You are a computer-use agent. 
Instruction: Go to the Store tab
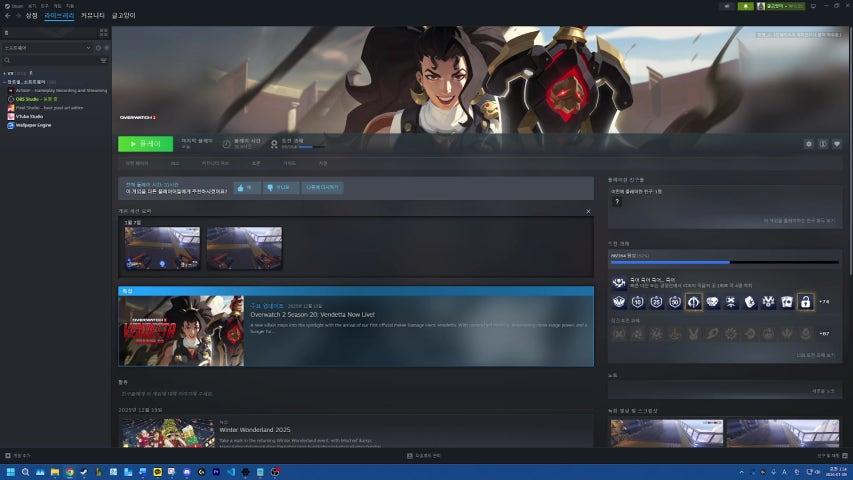pos(32,16)
